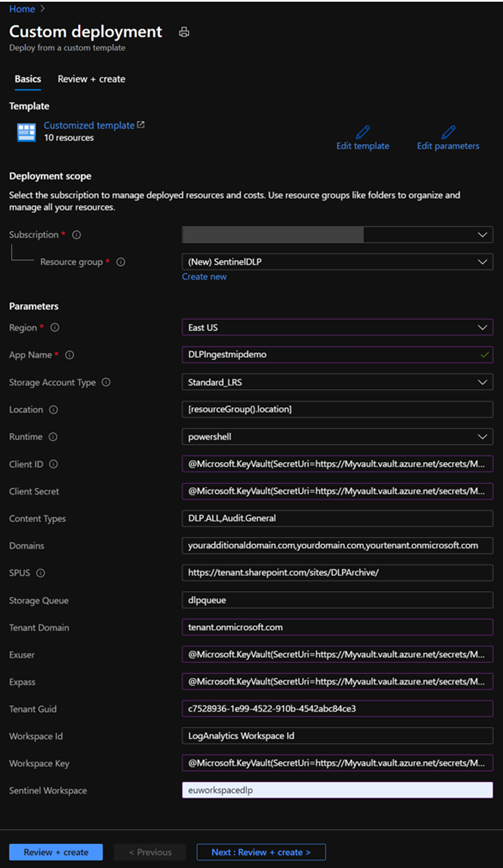This screenshot has width=503, height=868.
Task: Click the Customized template grid icon
Action: [x=26, y=132]
